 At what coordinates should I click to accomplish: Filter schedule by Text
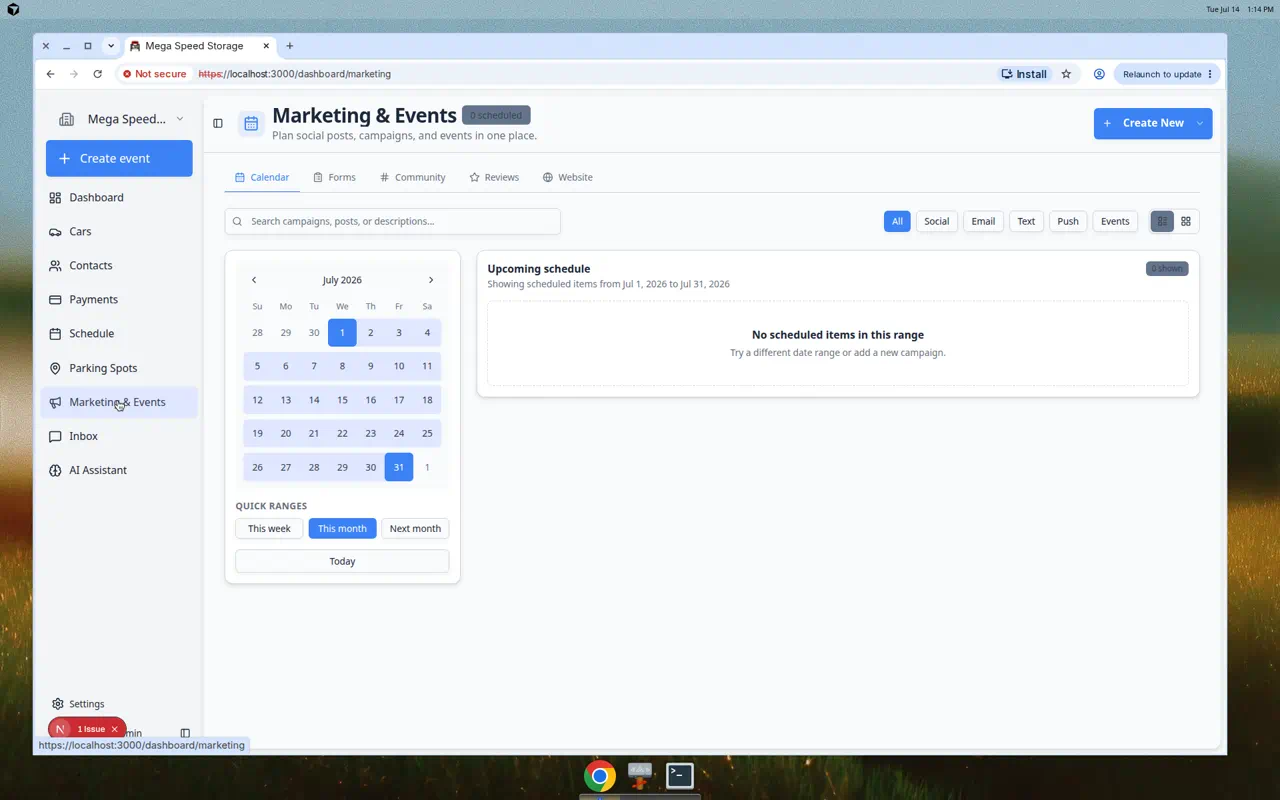point(1026,221)
